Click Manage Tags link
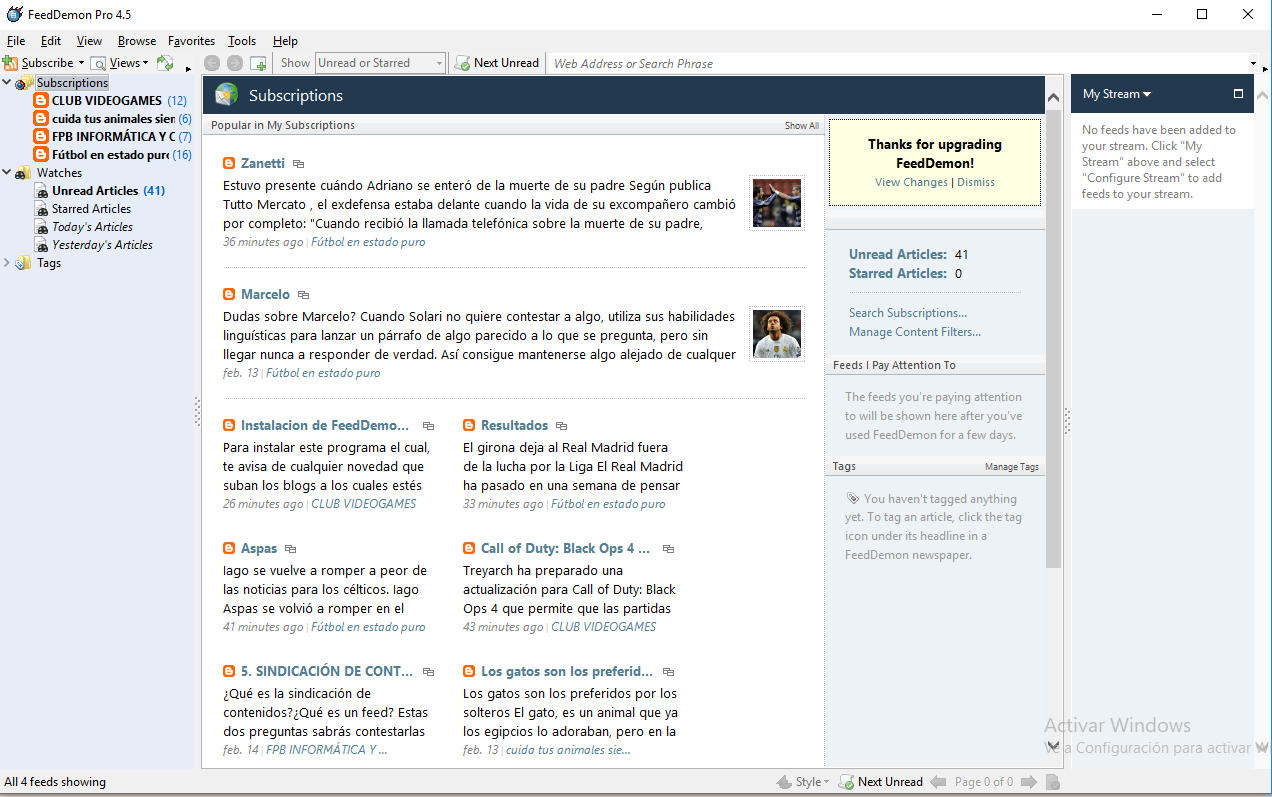The width and height of the screenshot is (1272, 797). (x=1012, y=467)
